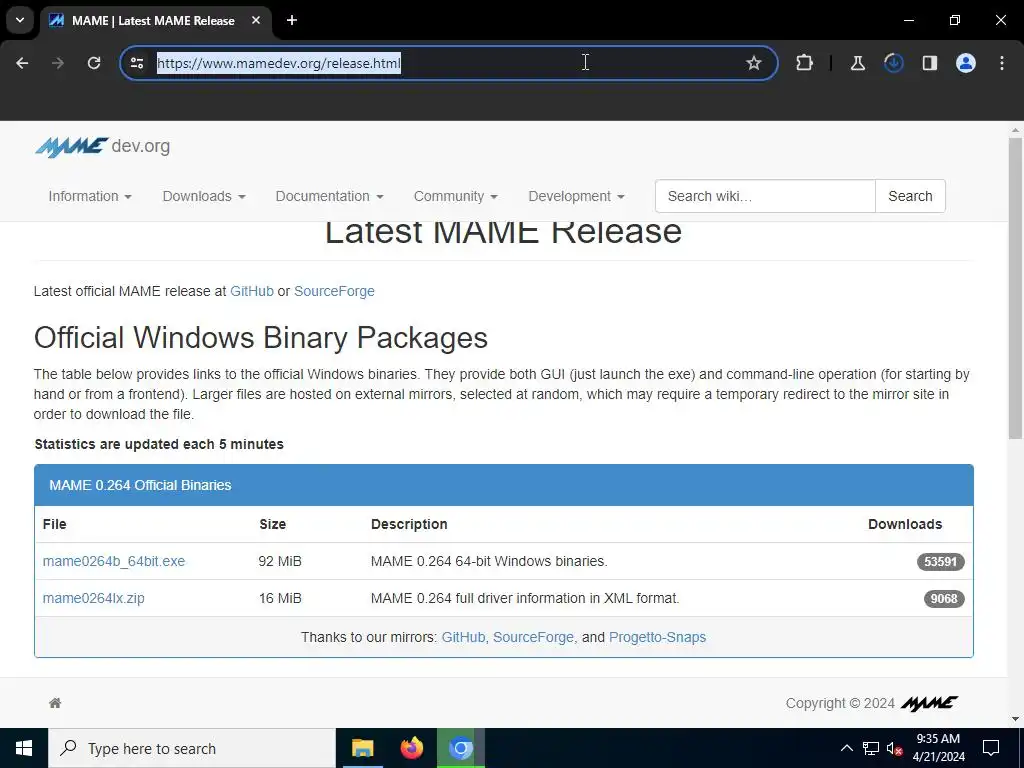The width and height of the screenshot is (1024, 768).
Task: Expand the Development menu
Action: pos(577,196)
